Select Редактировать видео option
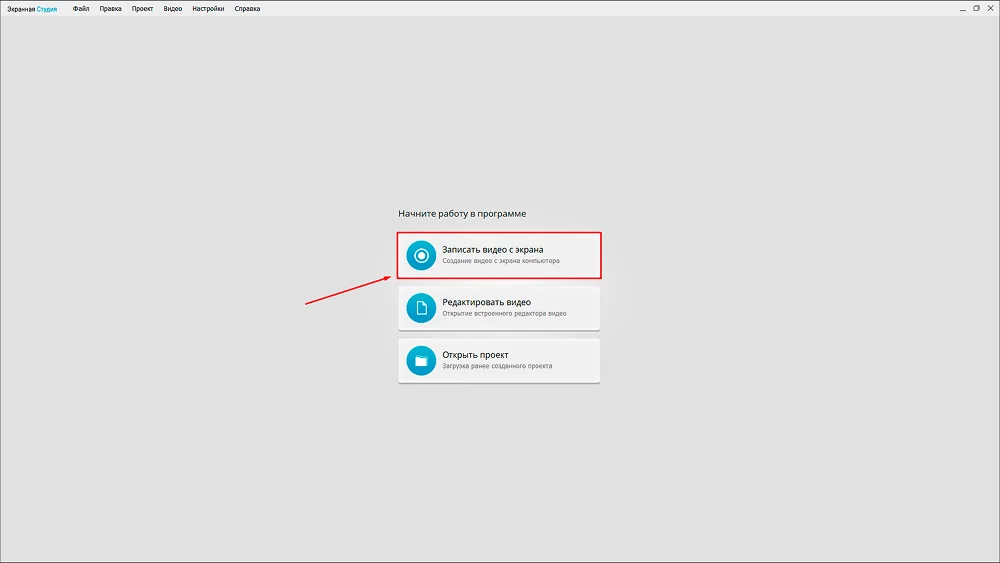Screen dimensions: 1000x563 (499, 308)
